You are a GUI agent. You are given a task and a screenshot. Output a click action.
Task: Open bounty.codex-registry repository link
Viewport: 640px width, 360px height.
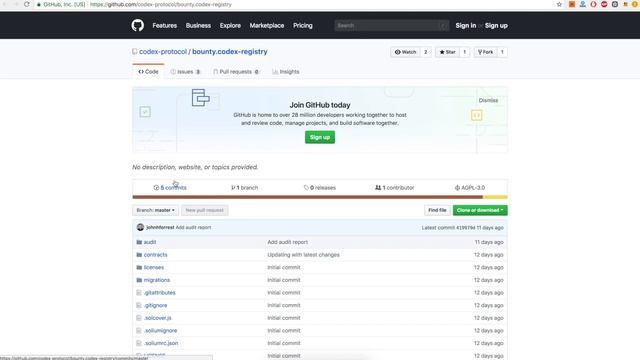(x=230, y=52)
